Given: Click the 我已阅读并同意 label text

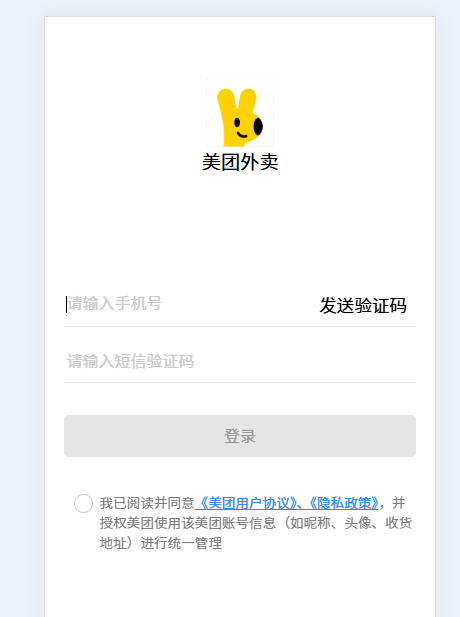Looking at the screenshot, I should (x=147, y=503).
